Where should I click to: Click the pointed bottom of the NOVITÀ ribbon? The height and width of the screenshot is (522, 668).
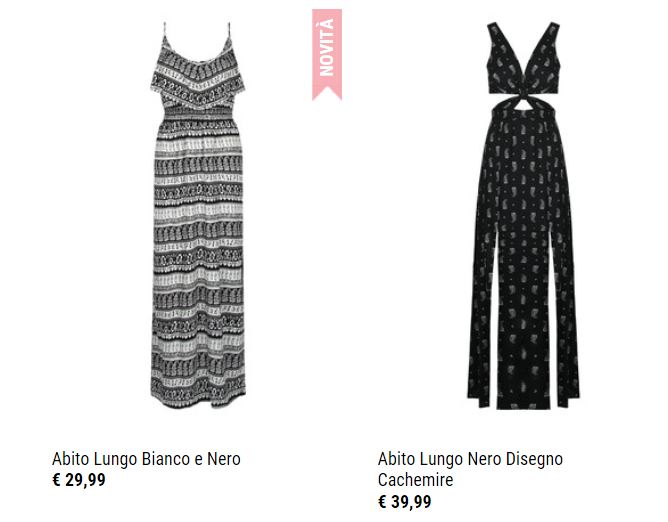coord(327,95)
